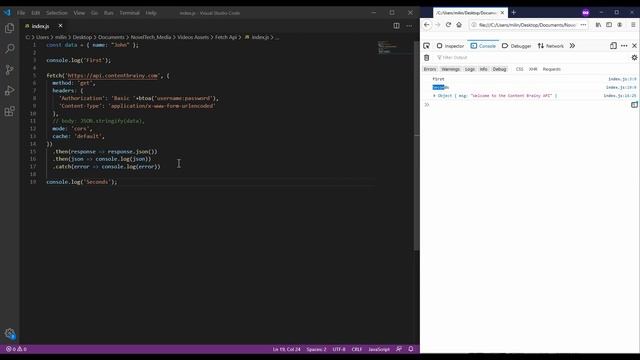Expand the index.js breadcrumb segment

click(257, 37)
